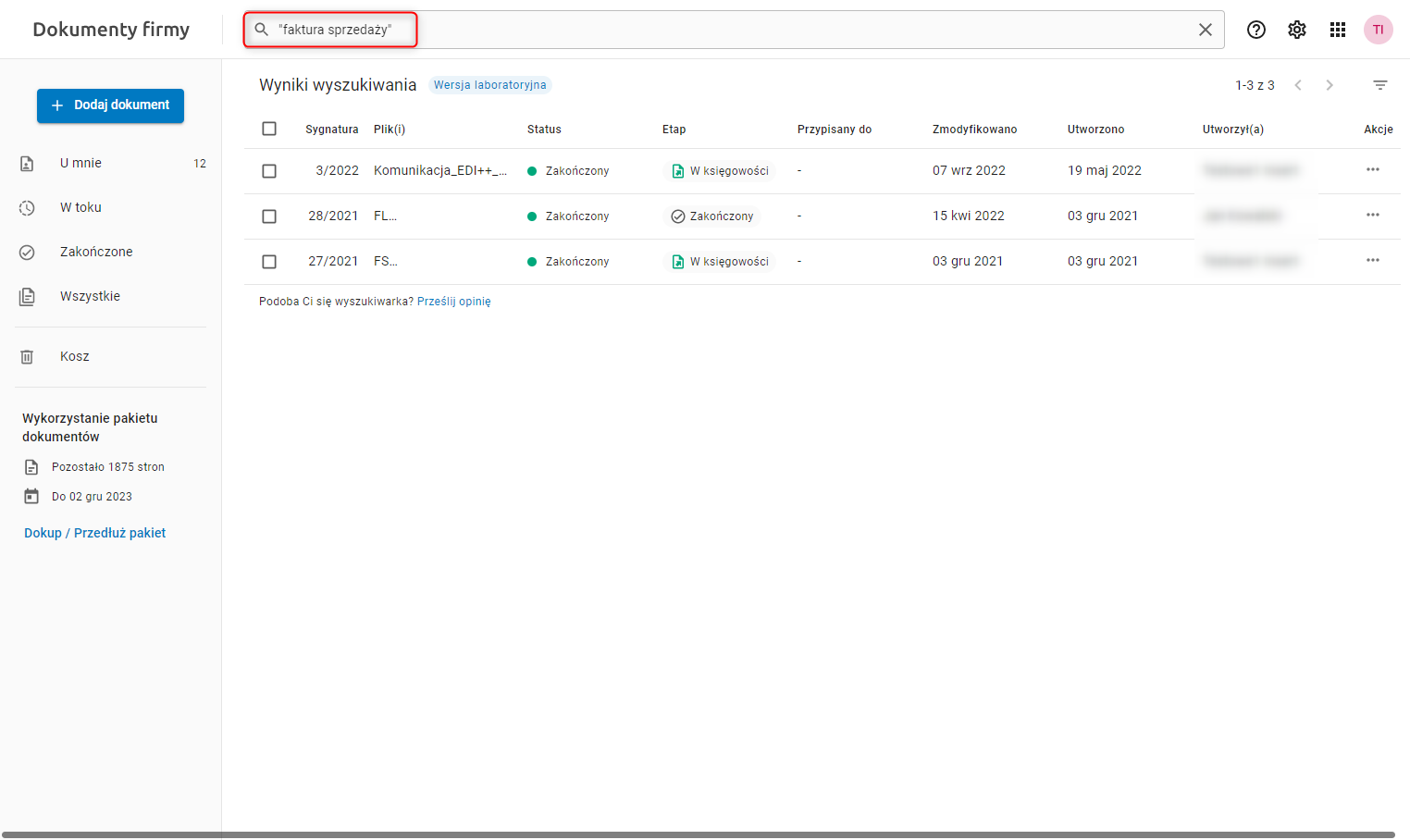Open the TI user avatar menu
Image resolution: width=1410 pixels, height=840 pixels.
coord(1379,30)
